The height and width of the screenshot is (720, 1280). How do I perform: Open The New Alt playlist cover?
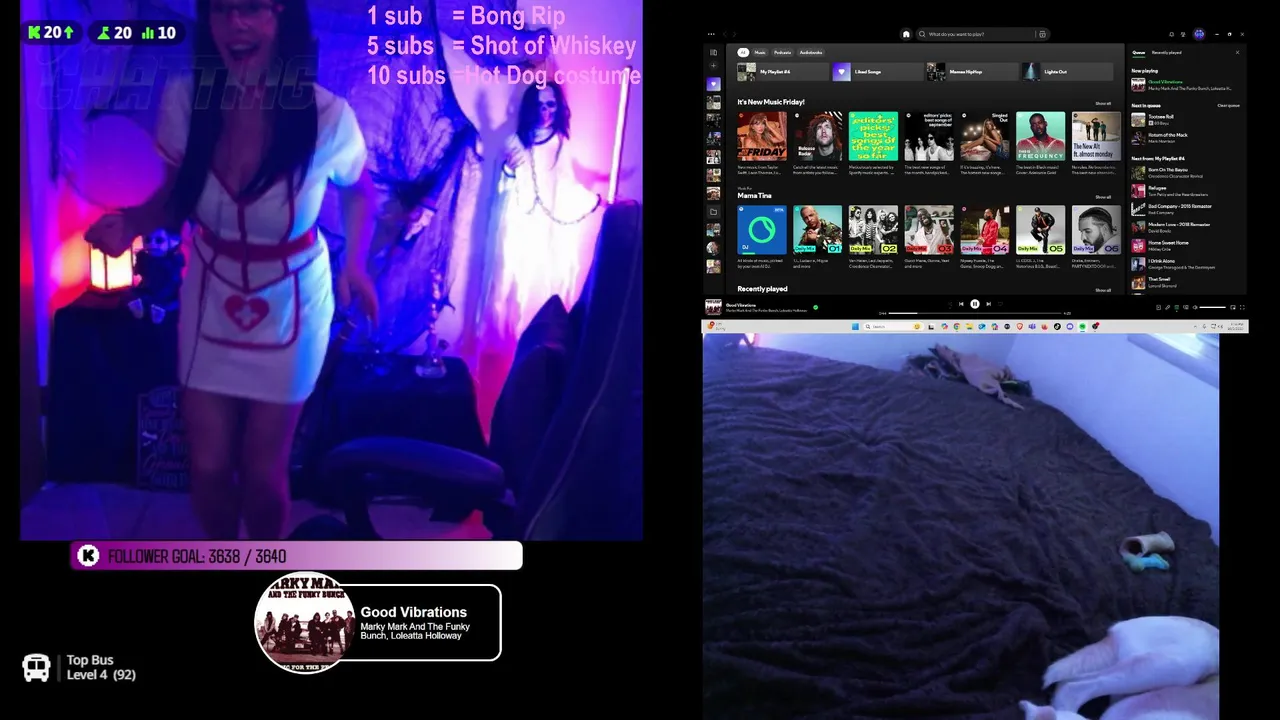pos(1096,136)
